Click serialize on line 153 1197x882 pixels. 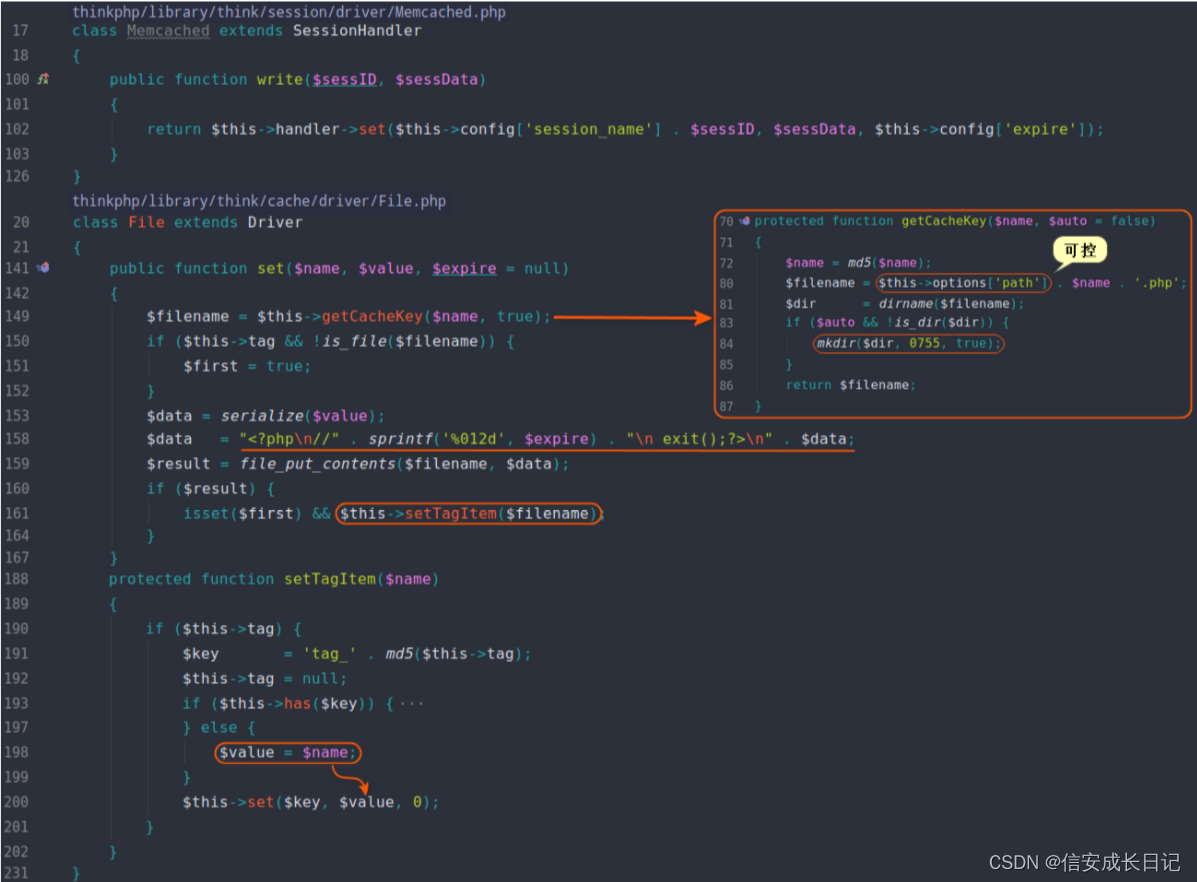pos(262,416)
